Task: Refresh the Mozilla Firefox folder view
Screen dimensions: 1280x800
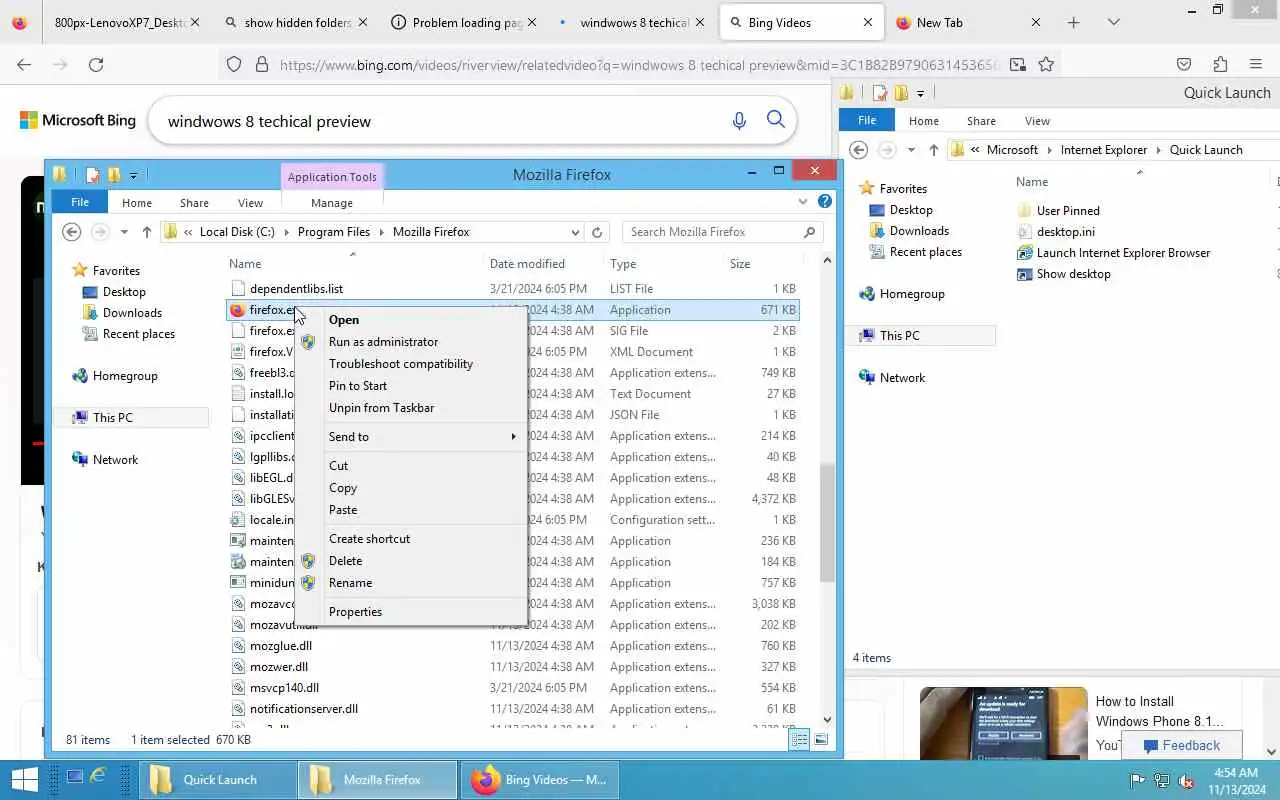Action: (597, 232)
